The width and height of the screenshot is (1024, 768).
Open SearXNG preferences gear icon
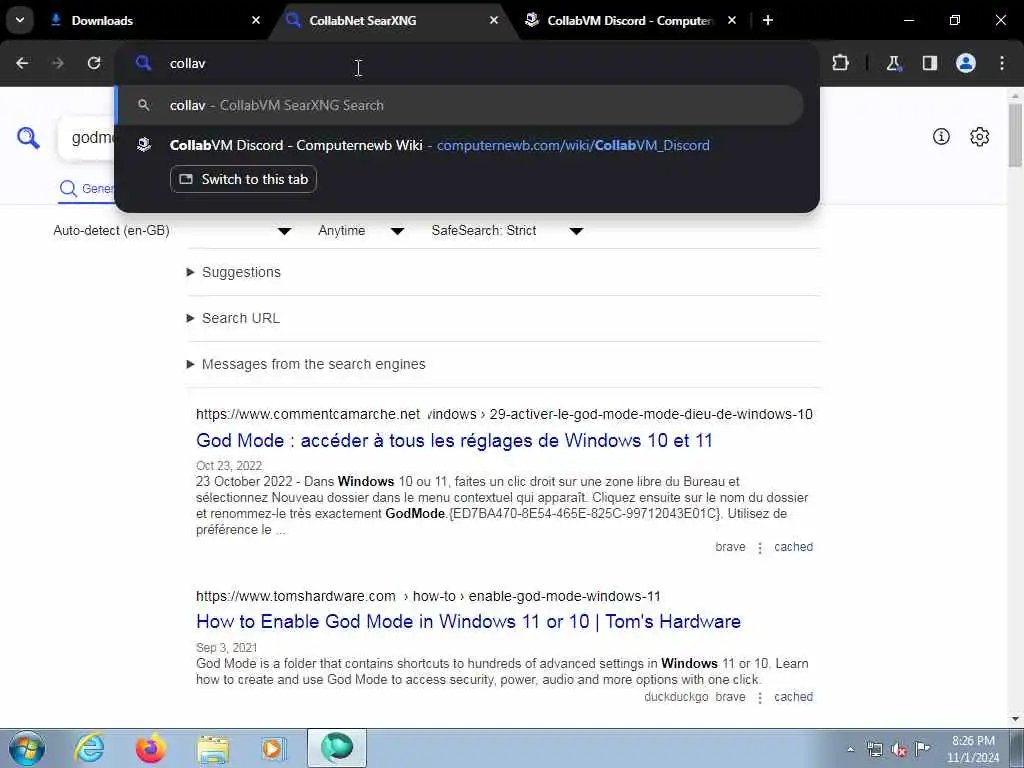pos(980,136)
